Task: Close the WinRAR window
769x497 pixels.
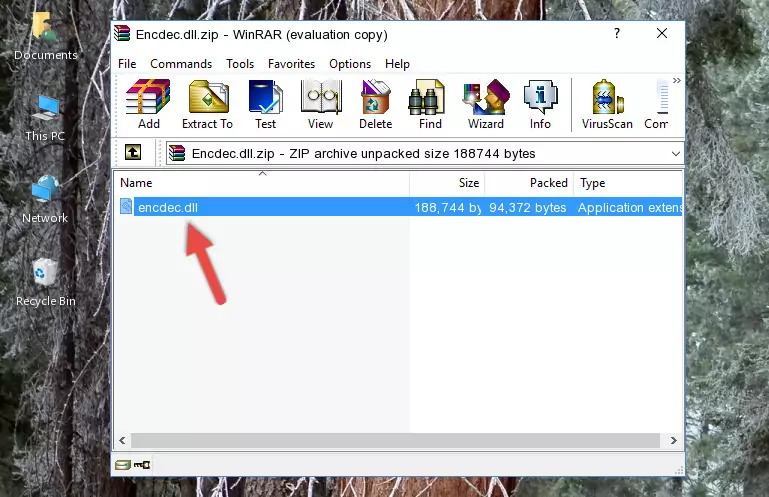Action: point(662,33)
